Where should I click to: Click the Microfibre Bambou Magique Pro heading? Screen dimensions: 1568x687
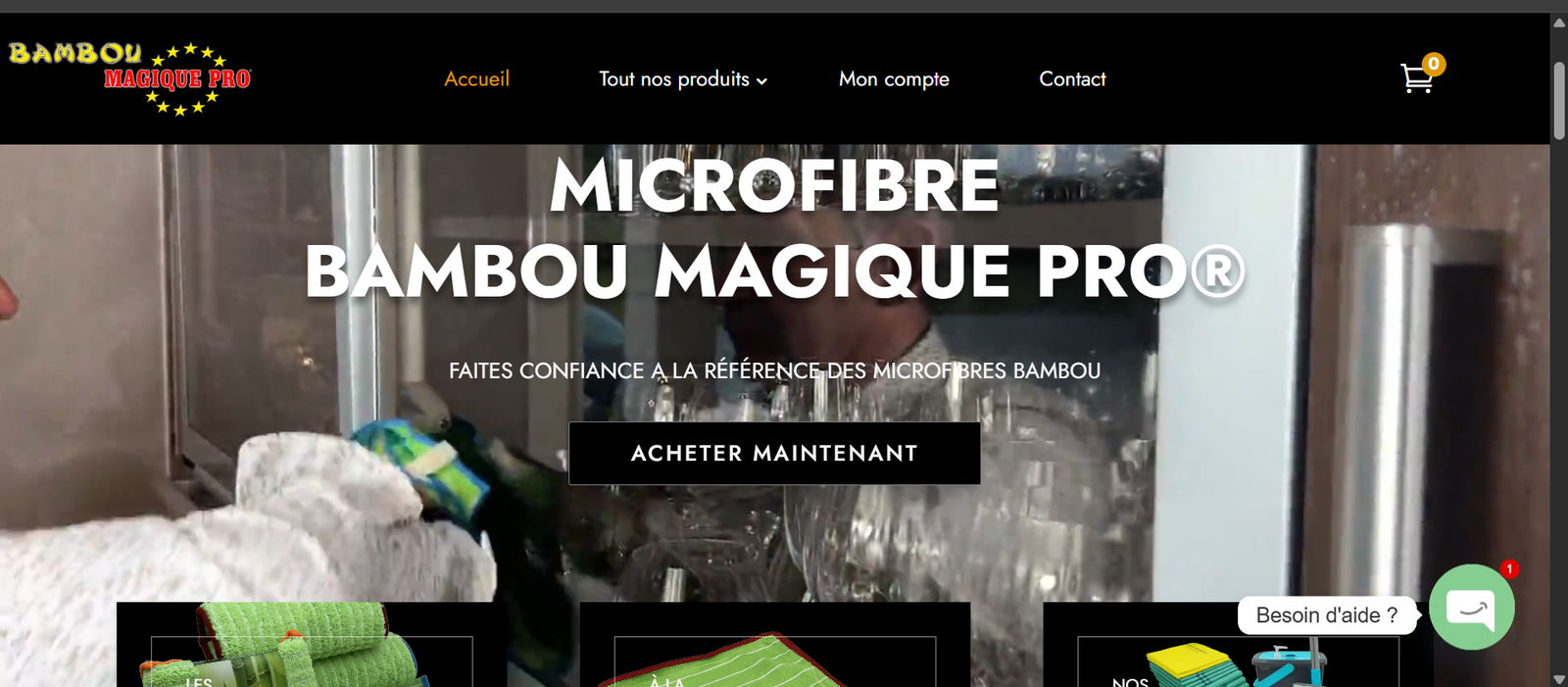tap(774, 227)
